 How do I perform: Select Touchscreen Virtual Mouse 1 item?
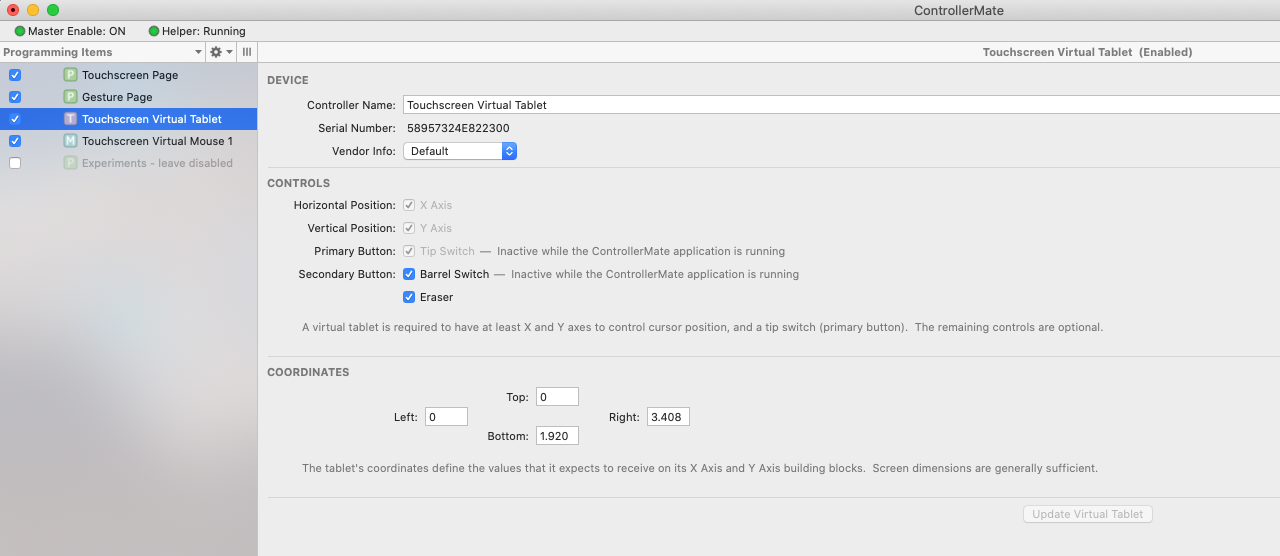(157, 141)
